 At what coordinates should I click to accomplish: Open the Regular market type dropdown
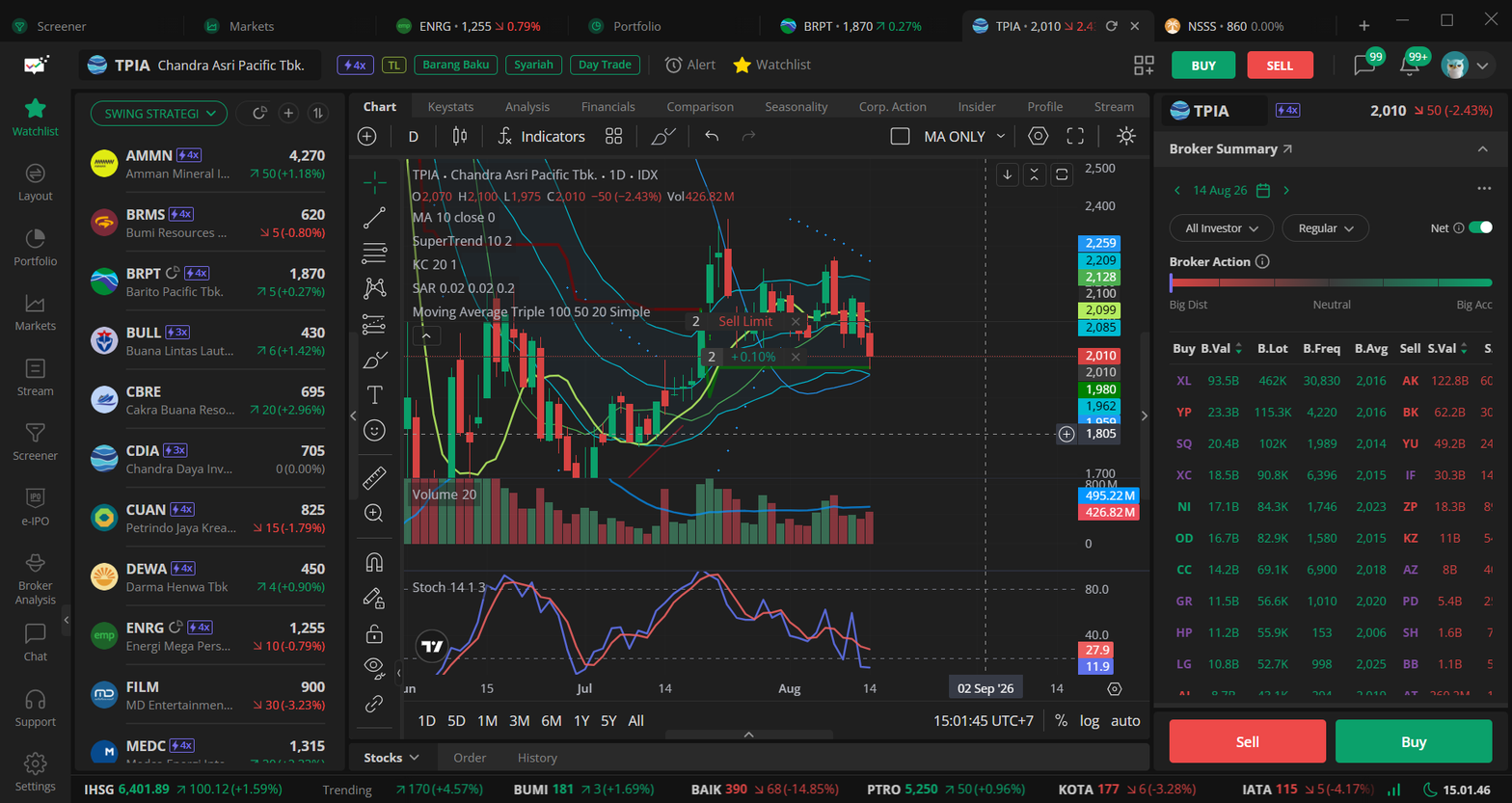tap(1325, 228)
